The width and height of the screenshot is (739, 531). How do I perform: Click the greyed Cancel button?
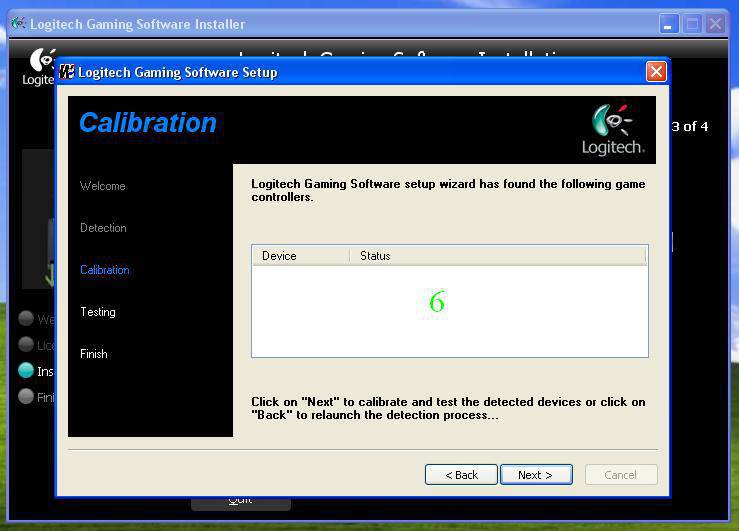621,474
